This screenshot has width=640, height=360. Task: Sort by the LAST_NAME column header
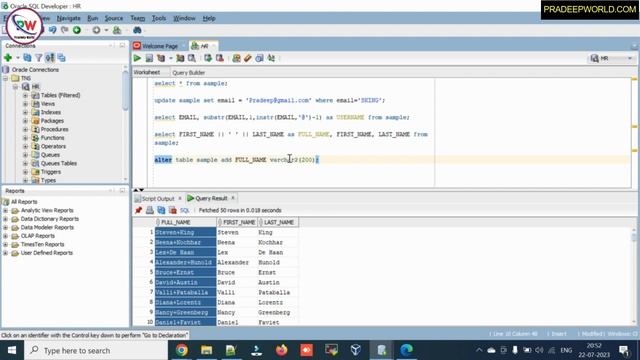pyautogui.click(x=278, y=222)
